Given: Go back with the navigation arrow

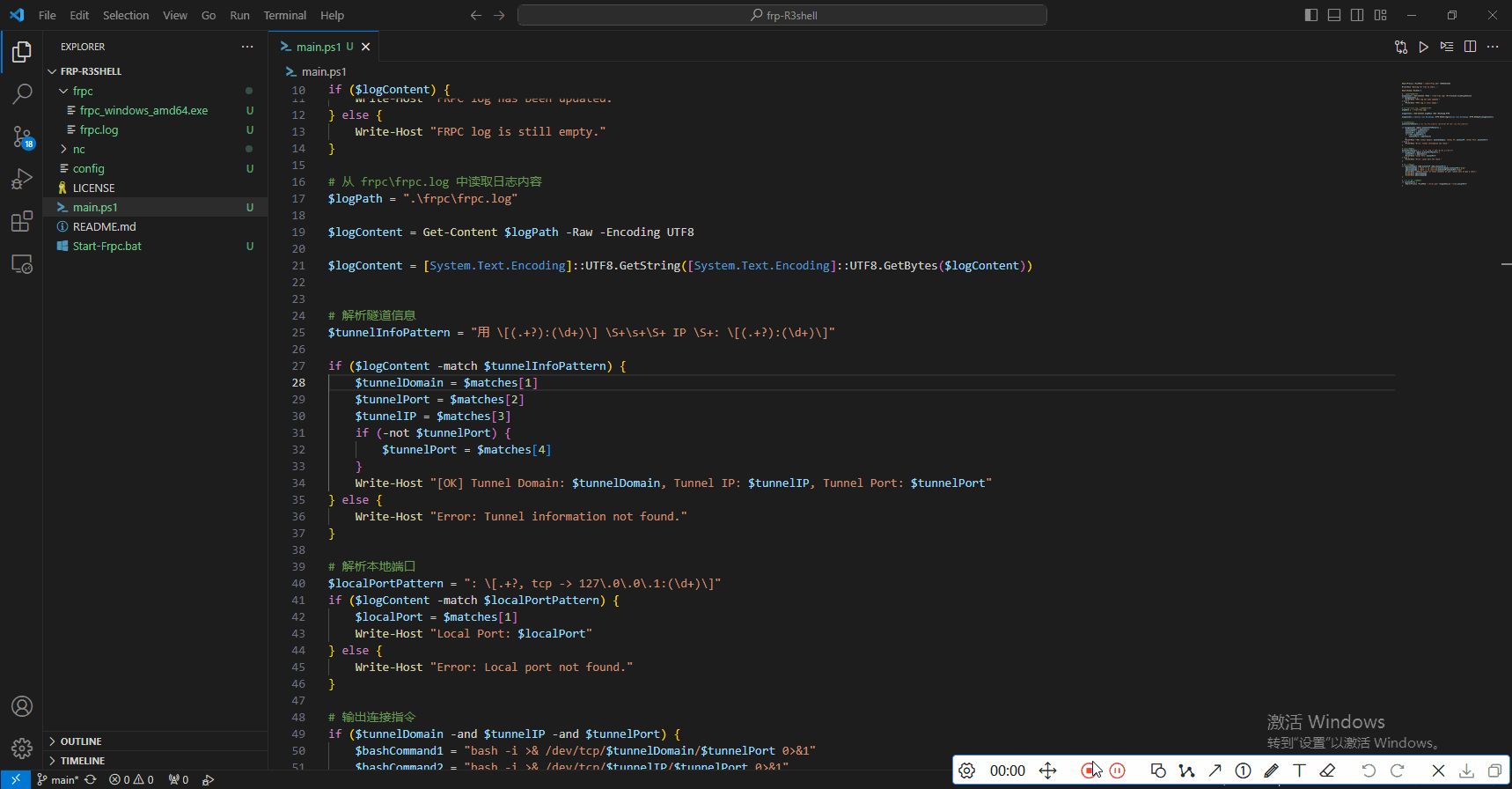Looking at the screenshot, I should [x=476, y=15].
